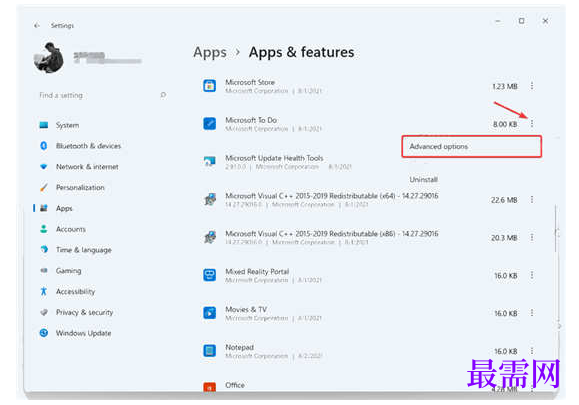Click the Microsoft Store app icon
This screenshot has height=405, width=579.
(x=210, y=86)
